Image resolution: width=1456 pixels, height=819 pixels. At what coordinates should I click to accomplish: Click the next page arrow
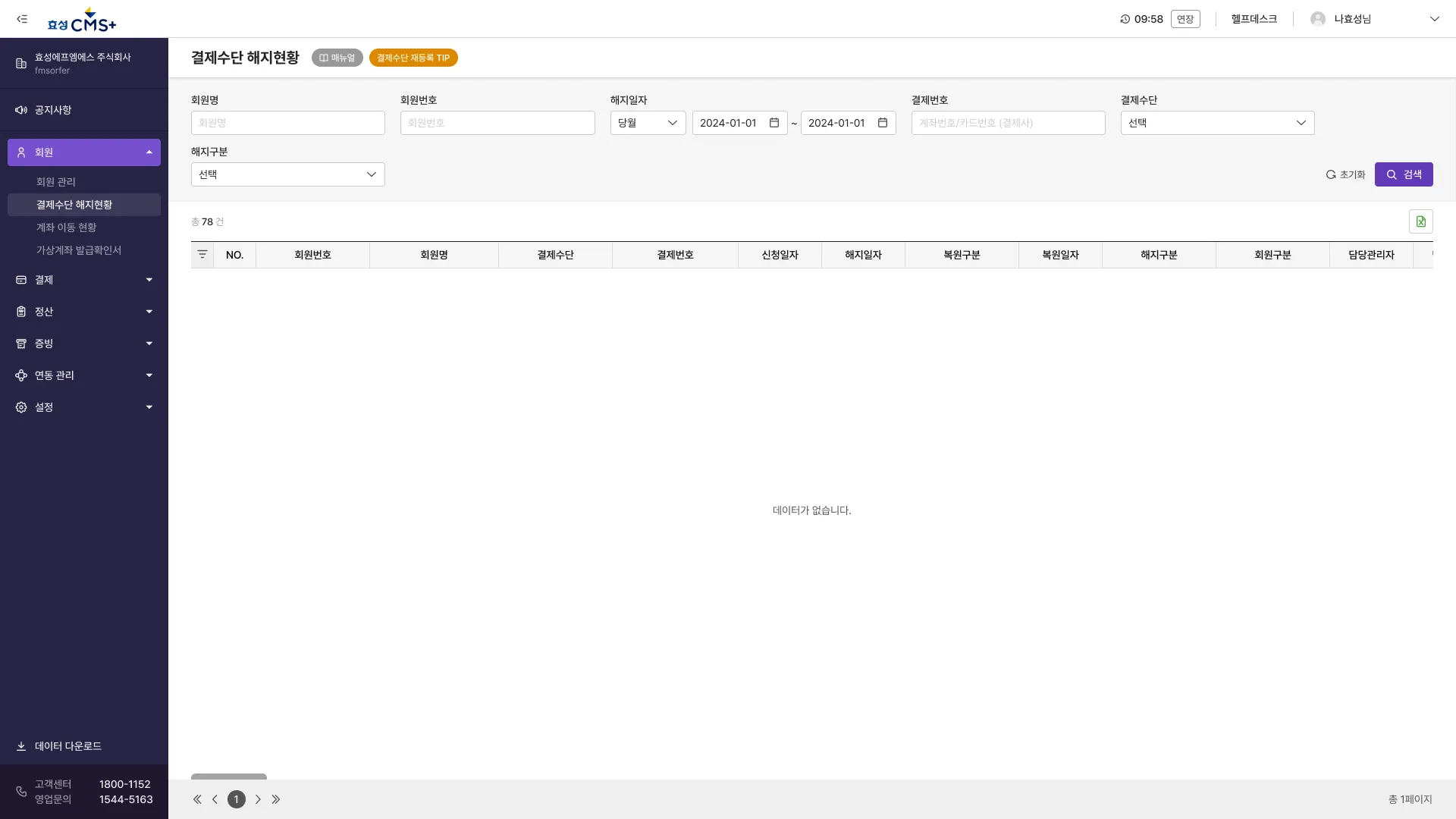(258, 799)
